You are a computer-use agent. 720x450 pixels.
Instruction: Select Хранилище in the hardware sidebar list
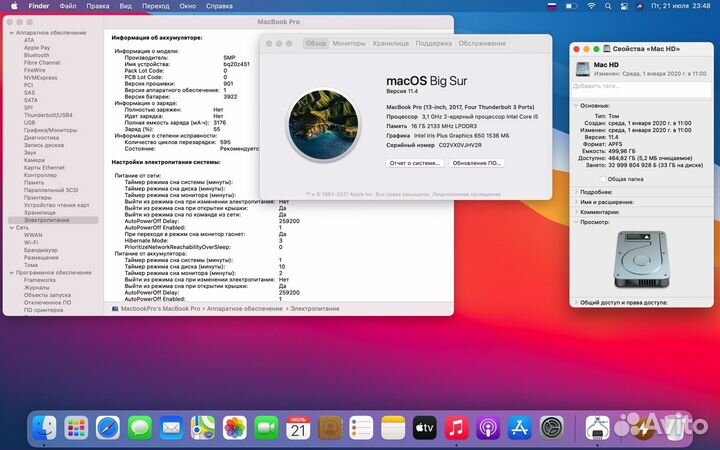pos(39,213)
